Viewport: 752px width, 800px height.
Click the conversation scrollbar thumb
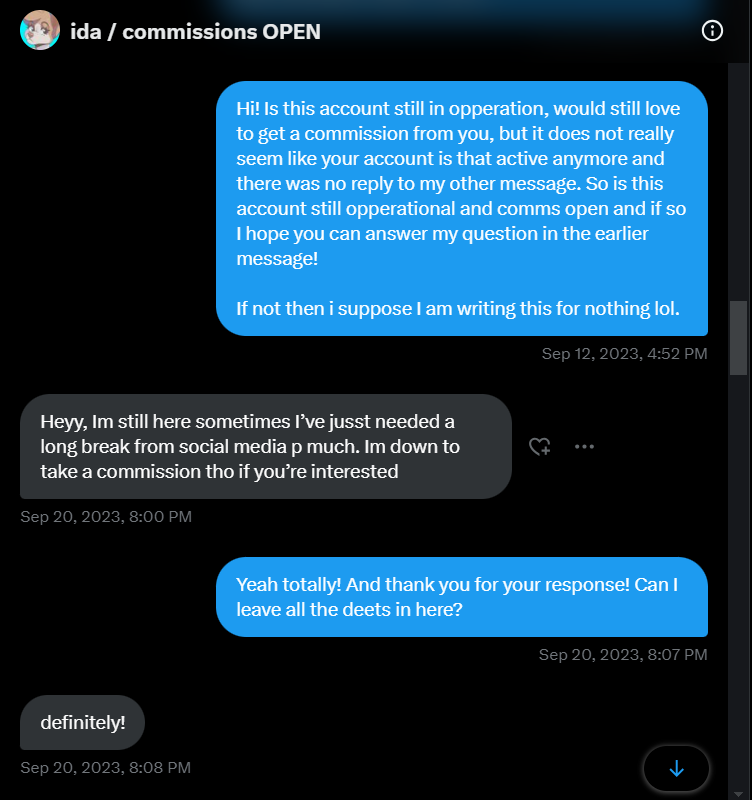coord(739,338)
